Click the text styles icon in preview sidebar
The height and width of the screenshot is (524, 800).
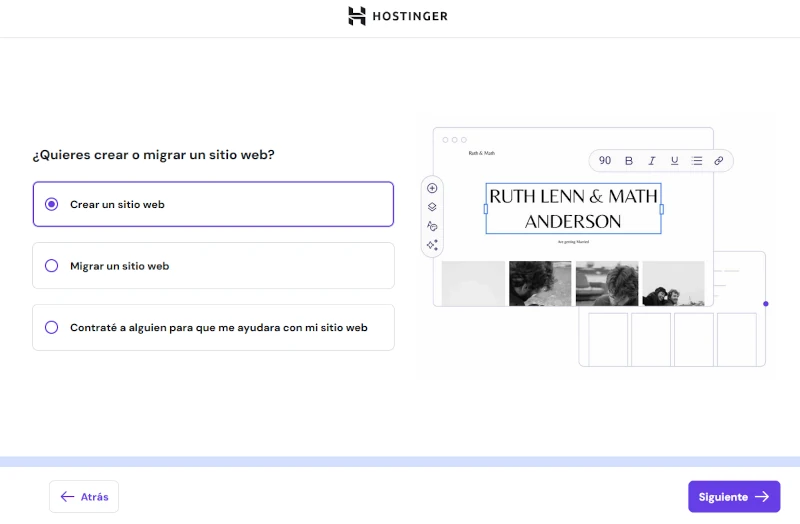432,226
